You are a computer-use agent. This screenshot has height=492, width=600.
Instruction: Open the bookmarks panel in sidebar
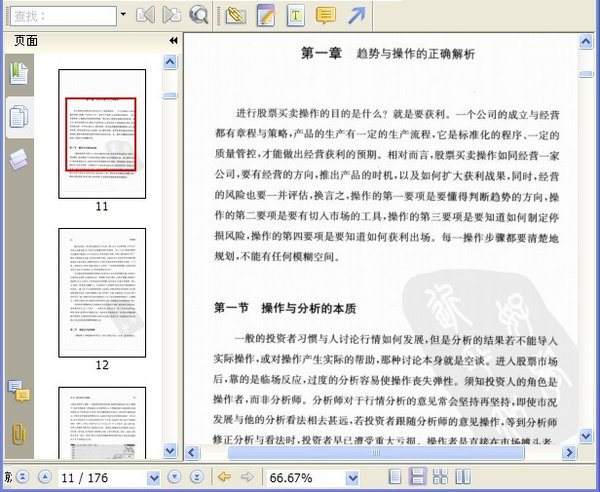pyautogui.click(x=18, y=73)
